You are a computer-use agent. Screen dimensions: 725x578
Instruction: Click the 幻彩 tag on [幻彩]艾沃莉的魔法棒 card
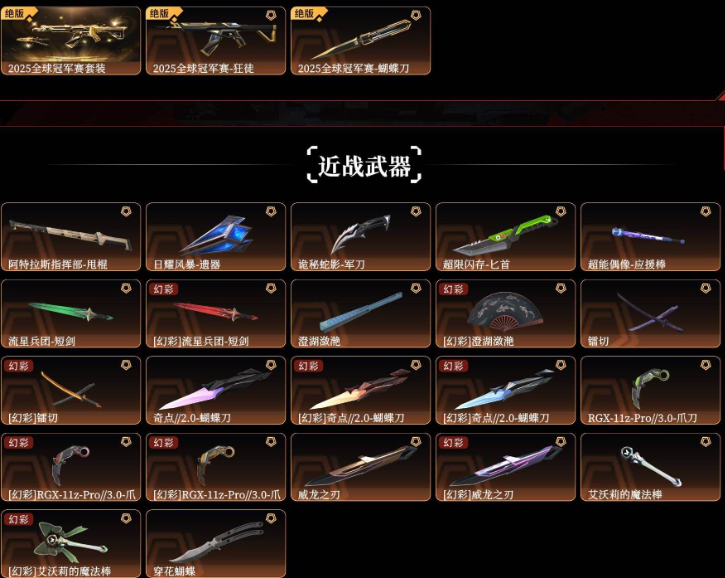(x=18, y=519)
